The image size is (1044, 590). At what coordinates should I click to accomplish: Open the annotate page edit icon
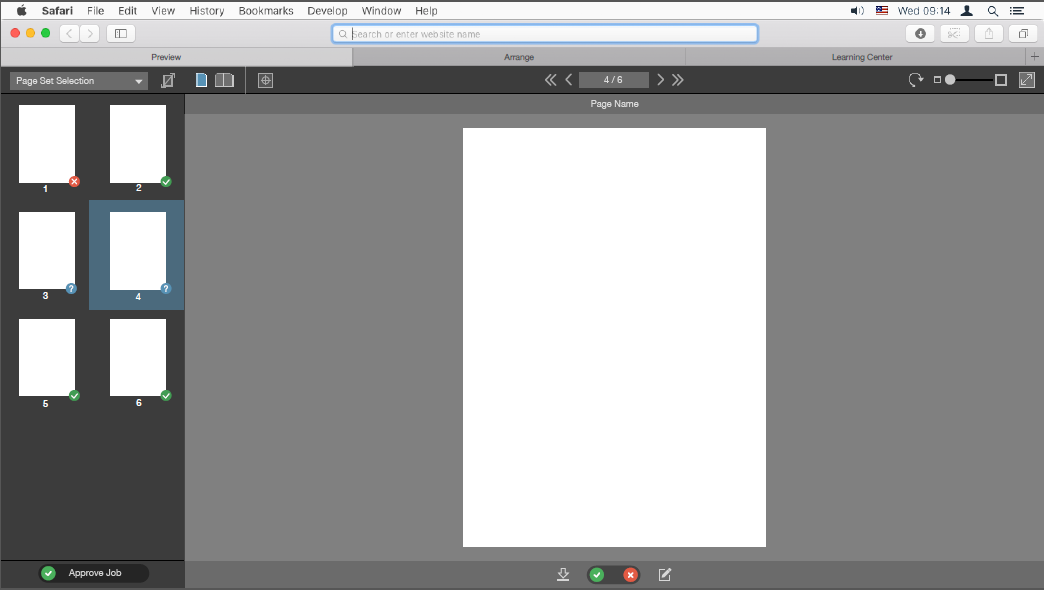[665, 574]
